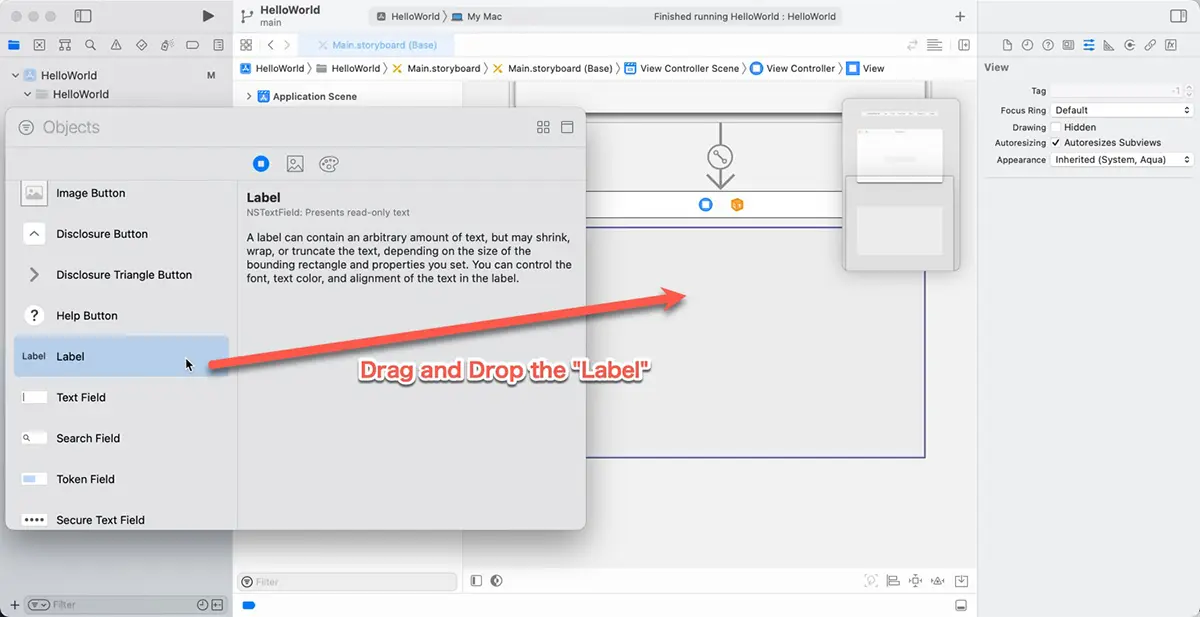The width and height of the screenshot is (1200, 617).
Task: Open the Test navigator diamond icon
Action: (x=141, y=45)
